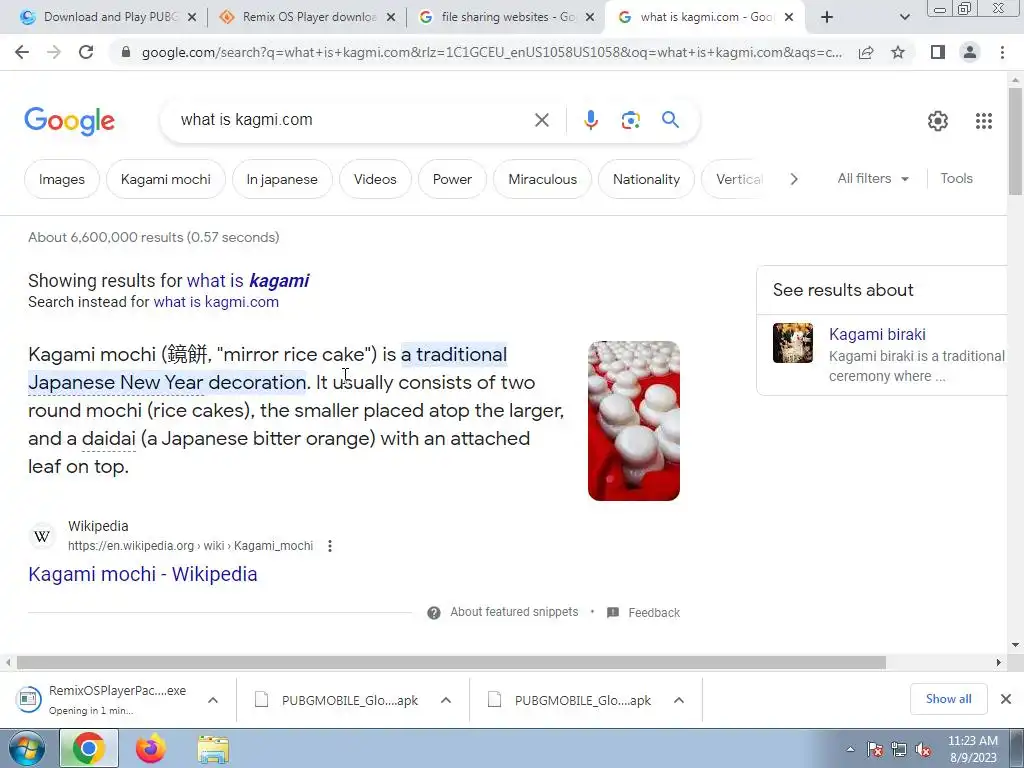Open RemixOSPlayerPac exe download options
This screenshot has height=768, width=1024.
(213, 700)
